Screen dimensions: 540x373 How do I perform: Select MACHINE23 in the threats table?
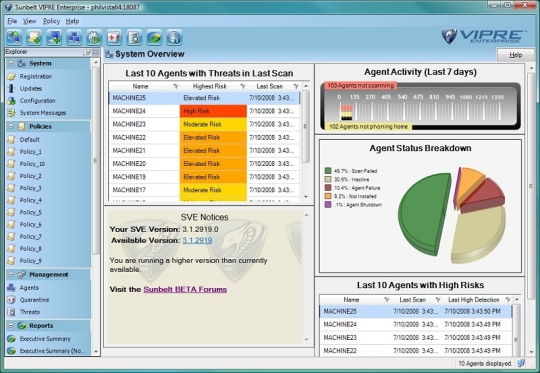click(x=204, y=124)
